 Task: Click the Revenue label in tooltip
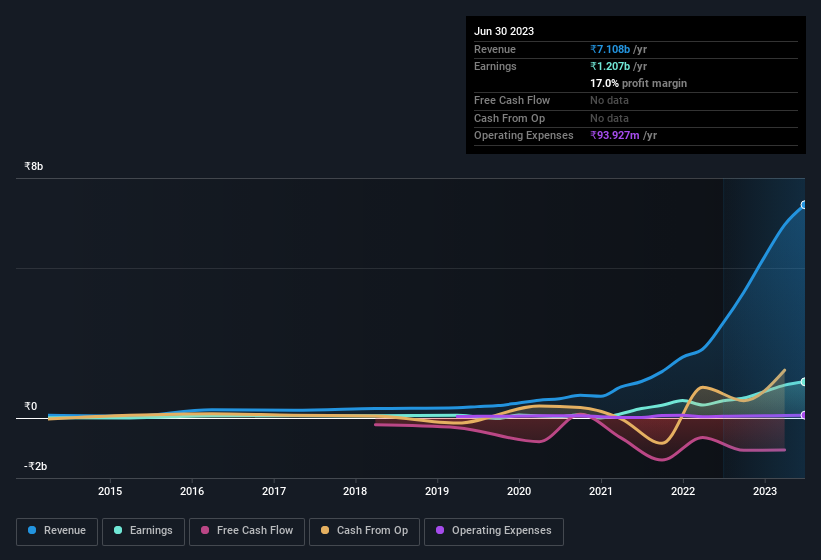point(495,49)
